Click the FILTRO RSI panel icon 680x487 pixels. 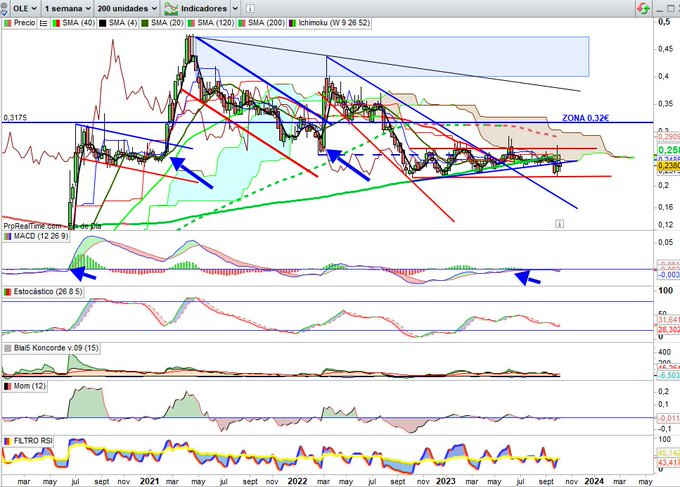(x=7, y=441)
